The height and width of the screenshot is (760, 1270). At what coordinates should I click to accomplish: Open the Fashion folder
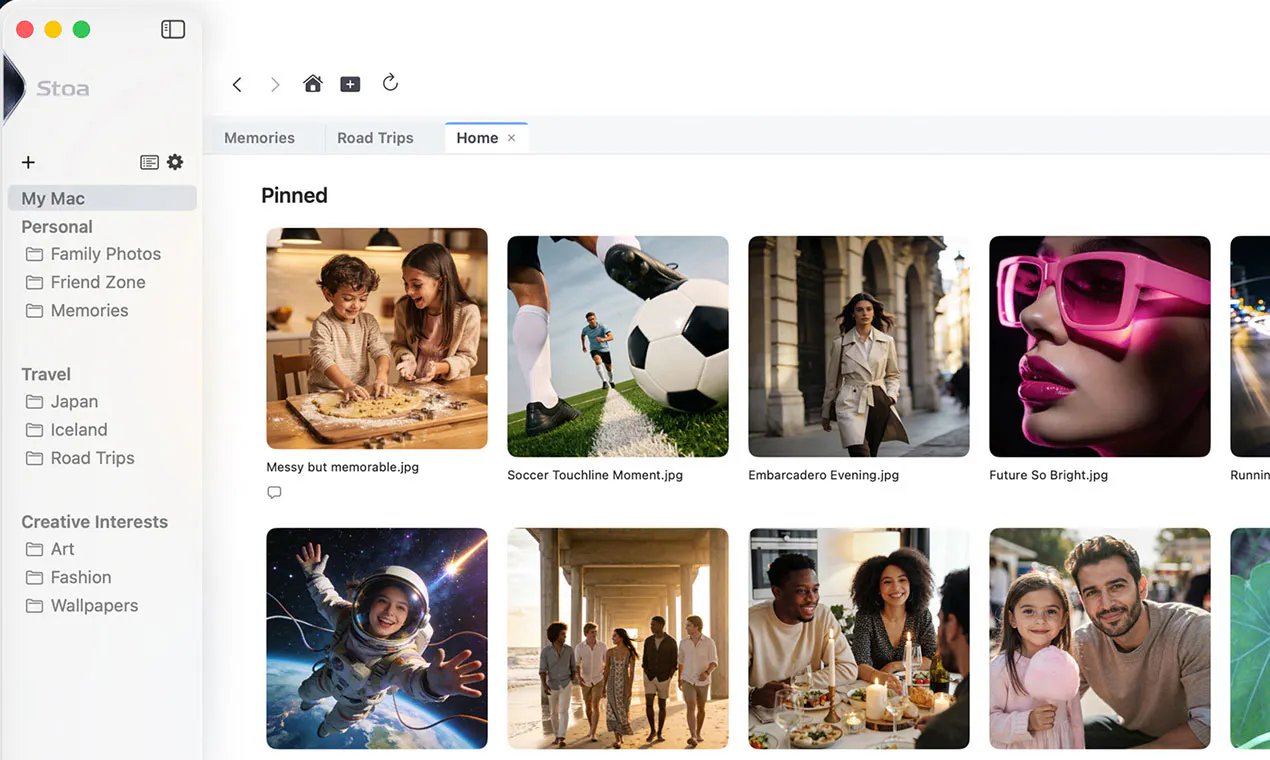point(68,577)
